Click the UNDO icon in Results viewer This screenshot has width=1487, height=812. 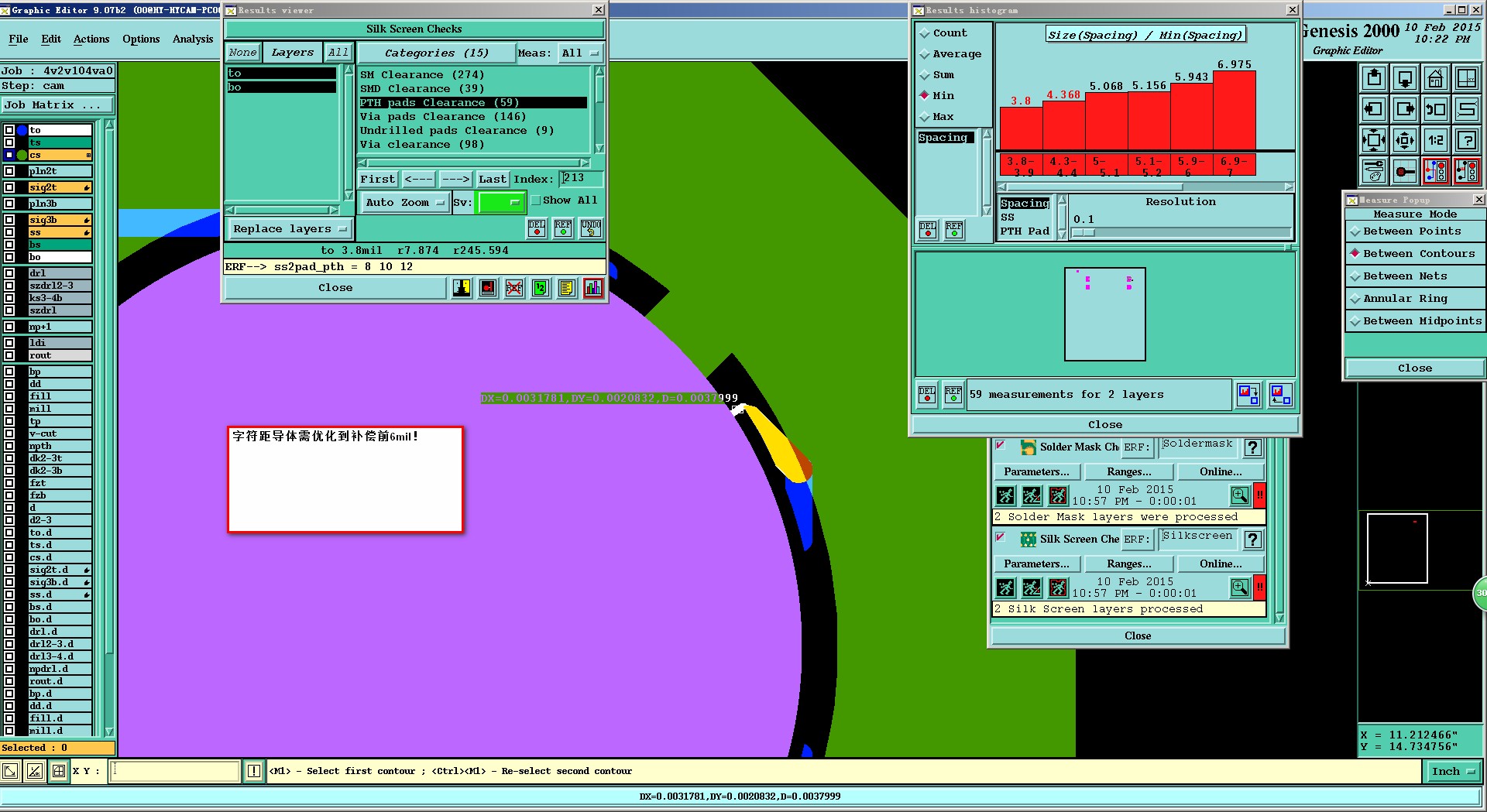(x=591, y=228)
